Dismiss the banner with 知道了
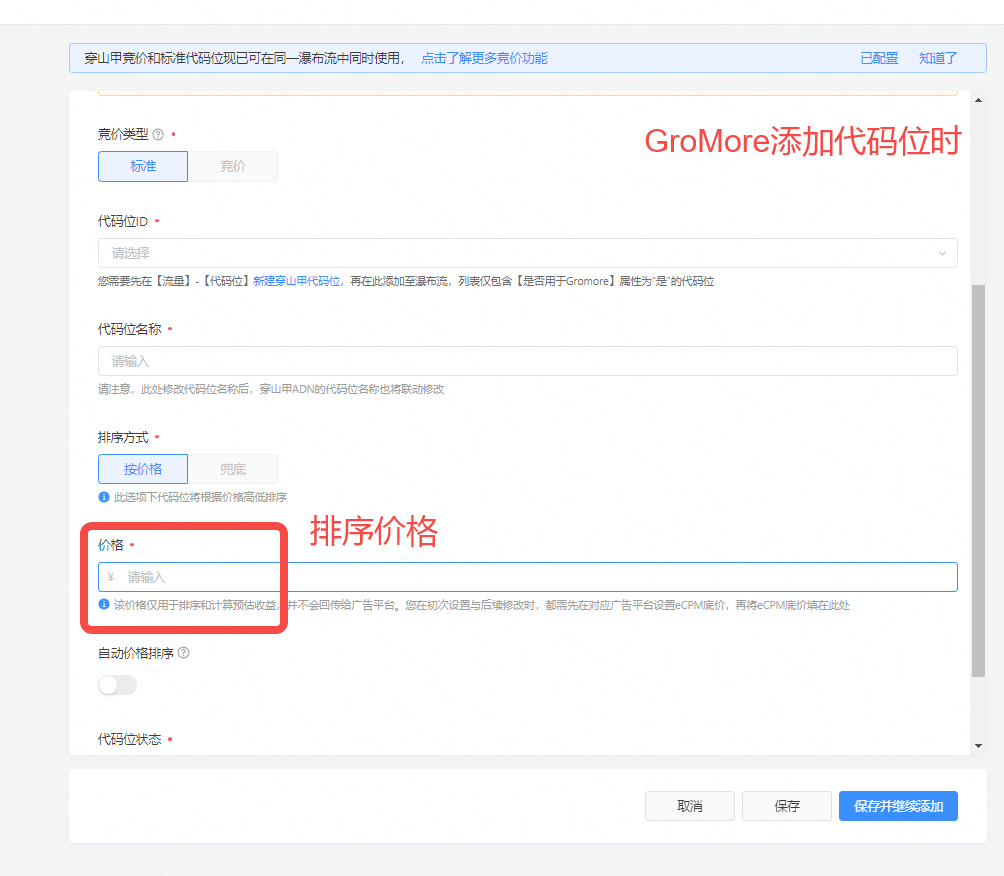 coord(936,58)
